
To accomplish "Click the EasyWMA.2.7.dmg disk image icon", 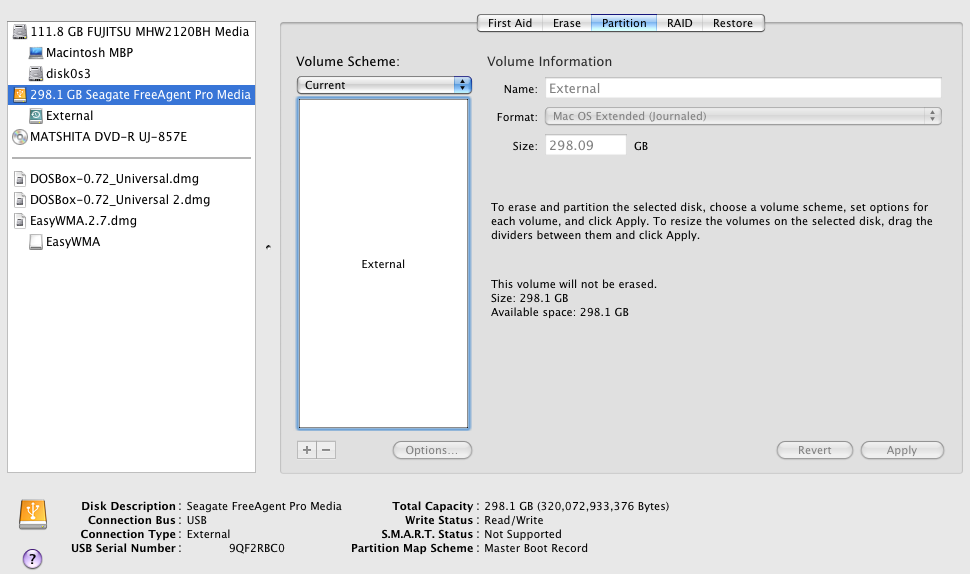I will coord(20,221).
